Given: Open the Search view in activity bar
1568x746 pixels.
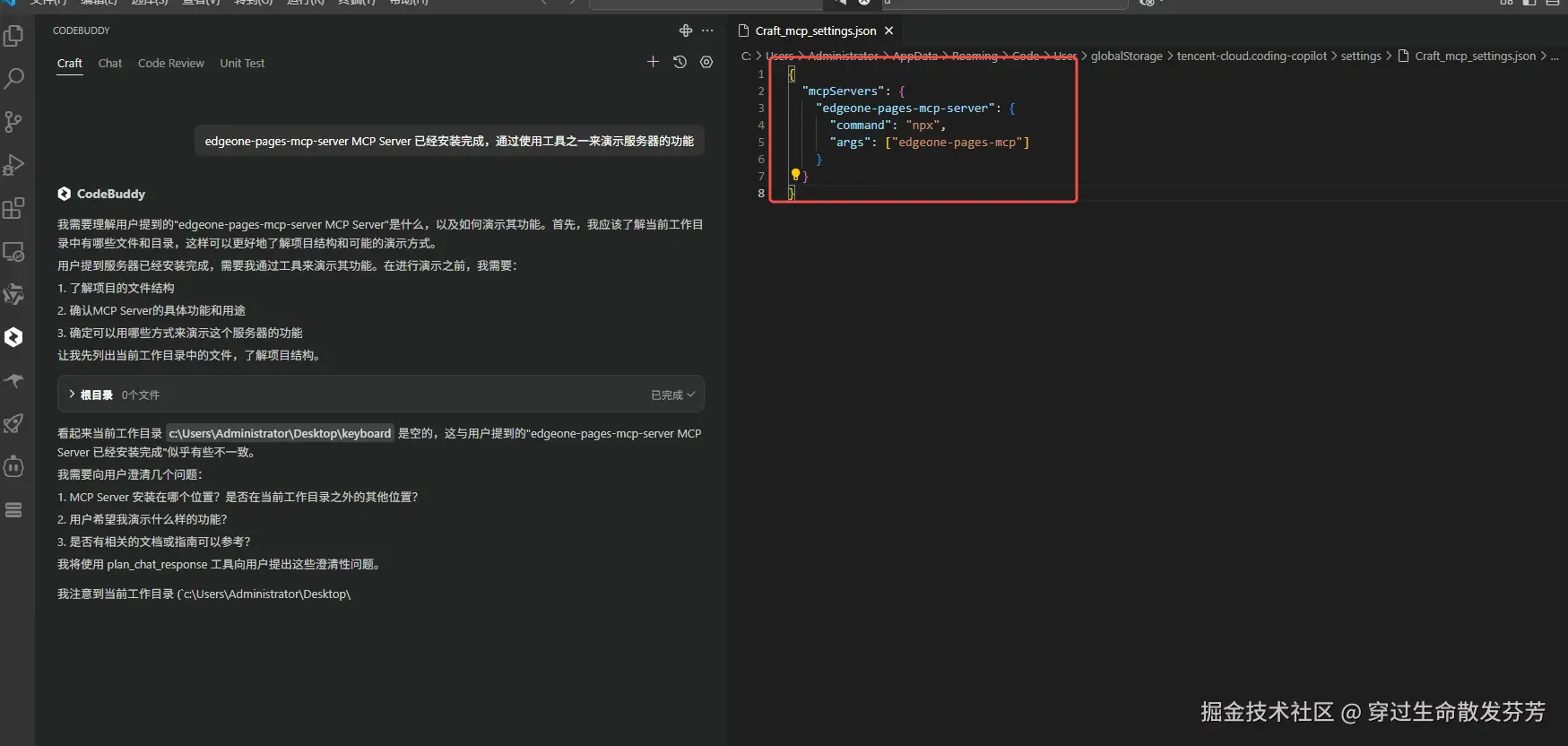Looking at the screenshot, I should click(13, 79).
